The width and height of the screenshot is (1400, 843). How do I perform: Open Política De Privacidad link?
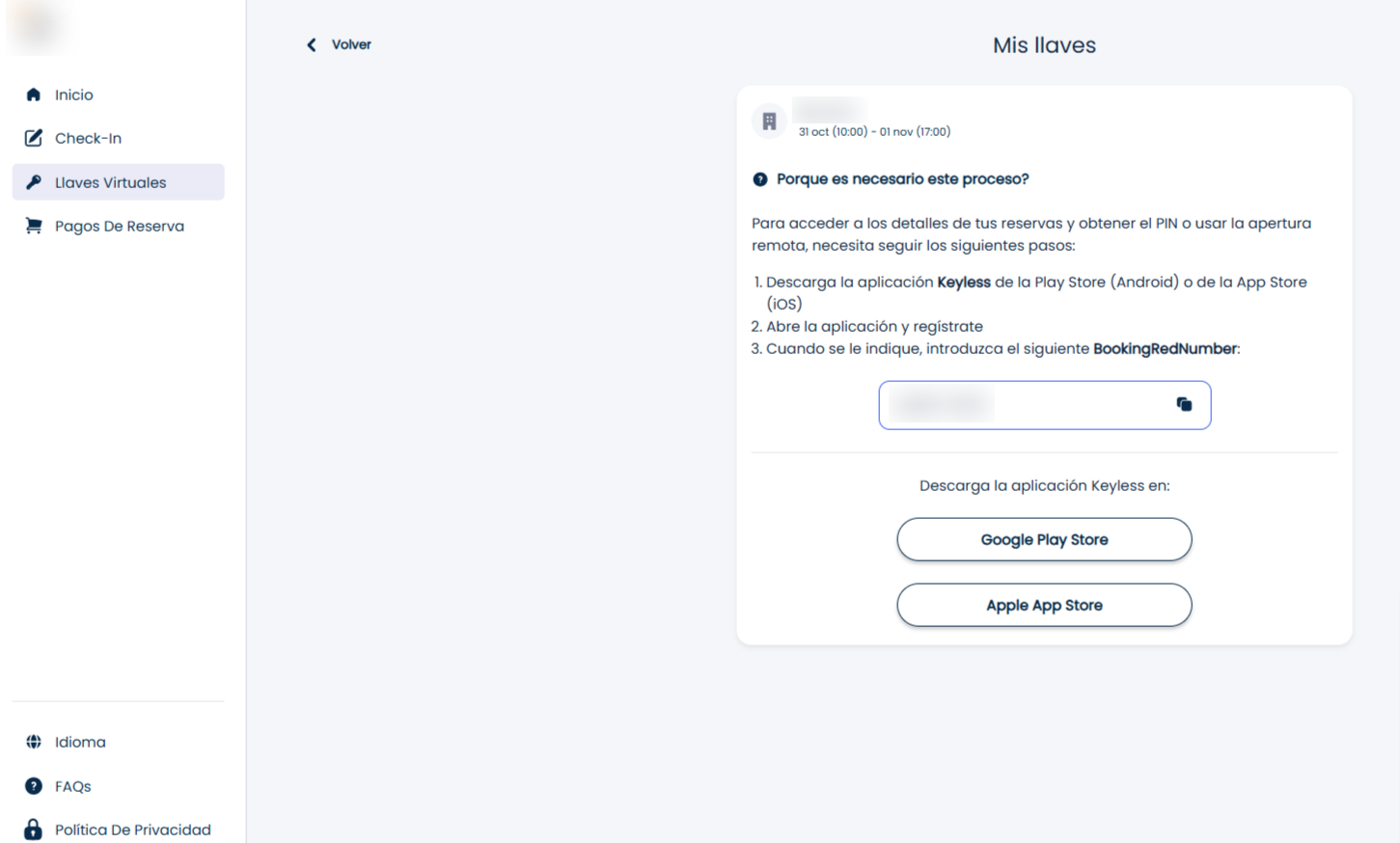[133, 829]
